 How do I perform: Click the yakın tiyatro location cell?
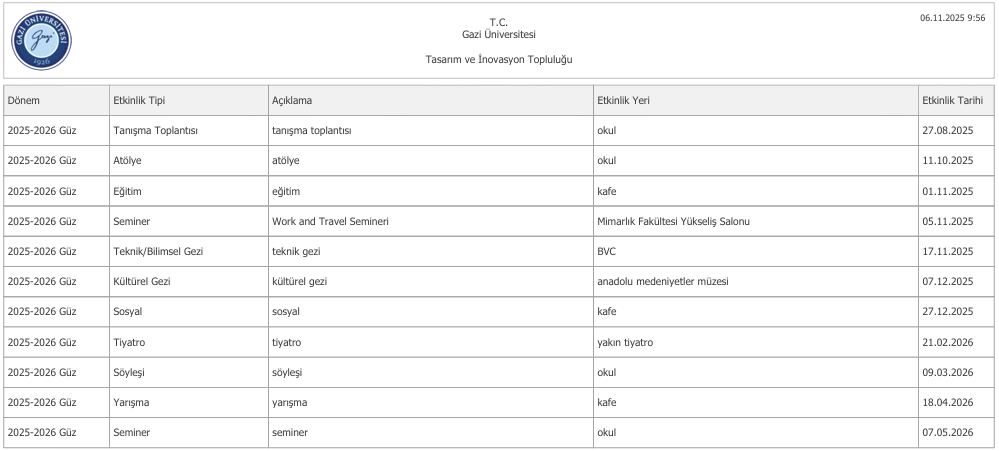[x=624, y=342]
